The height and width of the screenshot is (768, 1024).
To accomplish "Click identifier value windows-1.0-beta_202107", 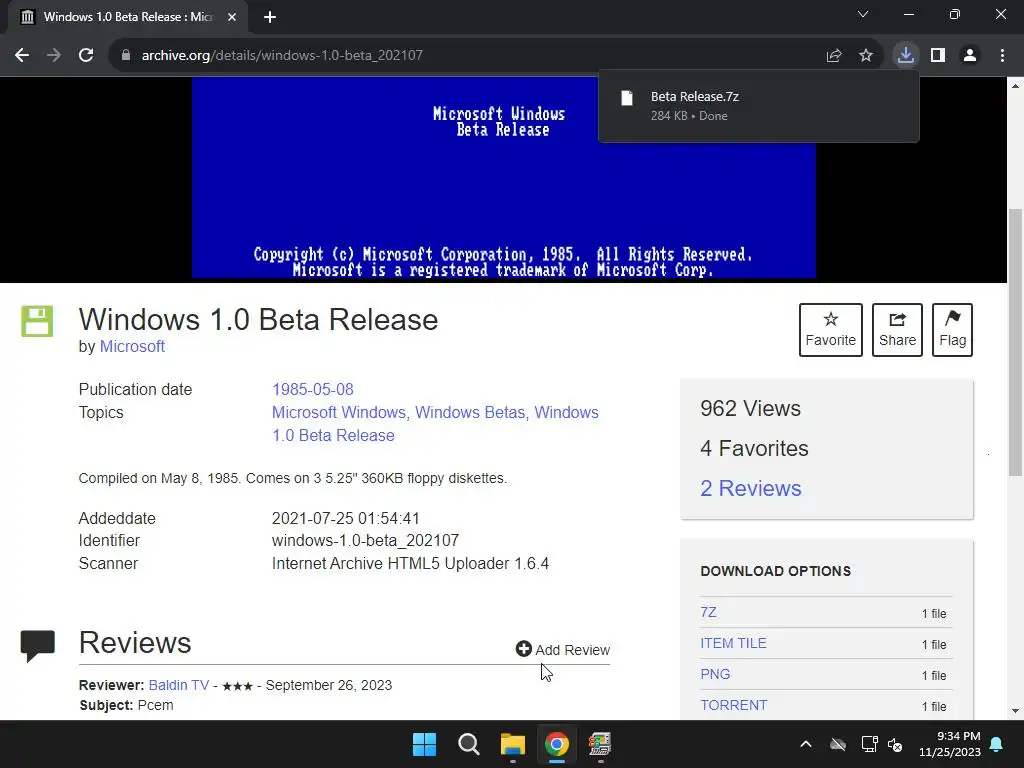I will click(x=365, y=541).
